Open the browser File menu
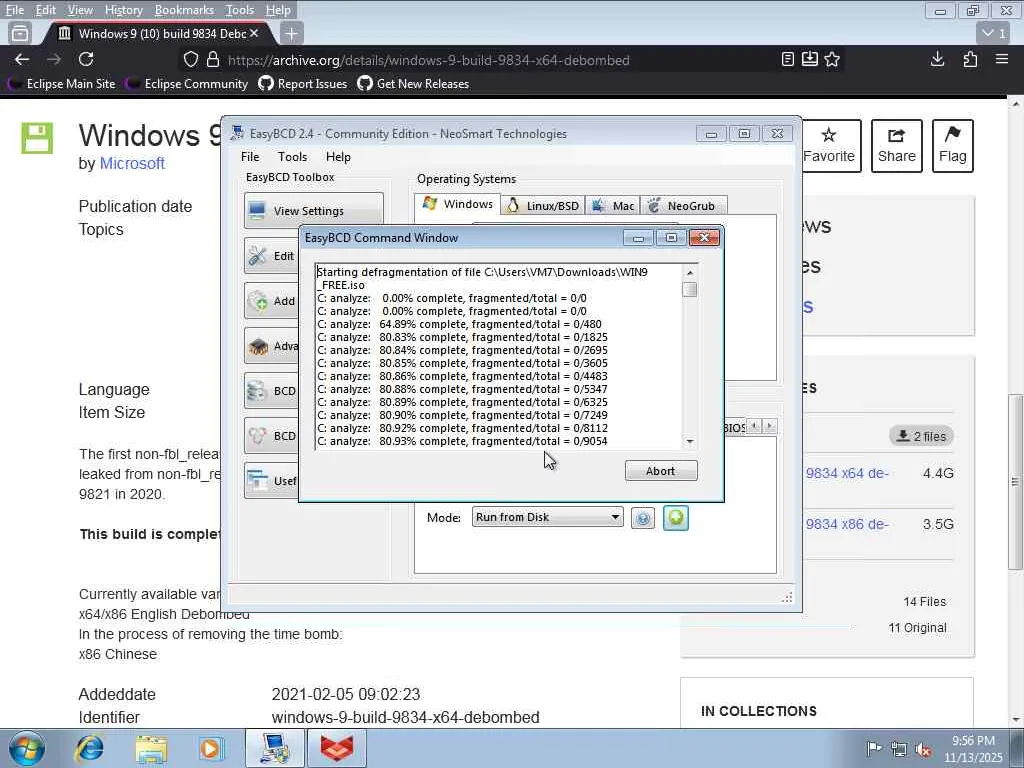The height and width of the screenshot is (768, 1024). [14, 10]
